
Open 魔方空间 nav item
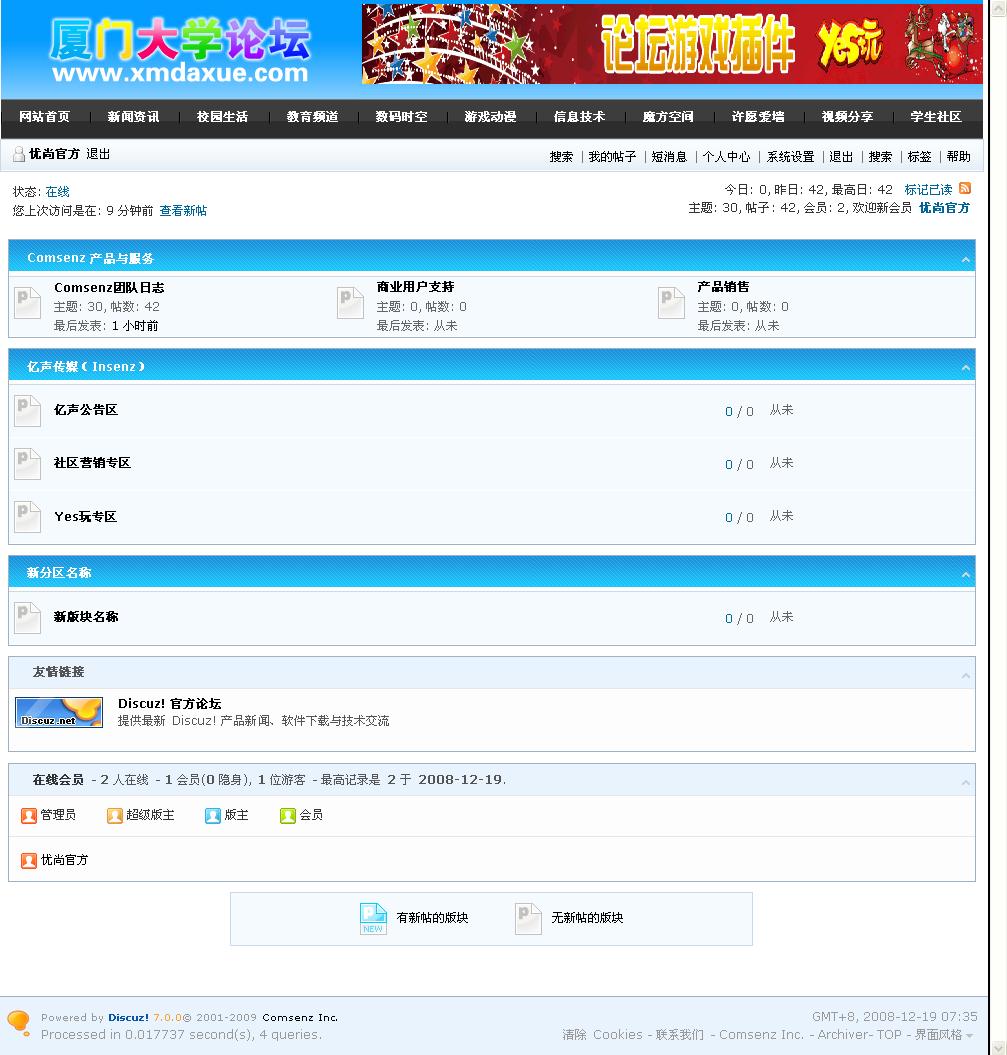[668, 117]
